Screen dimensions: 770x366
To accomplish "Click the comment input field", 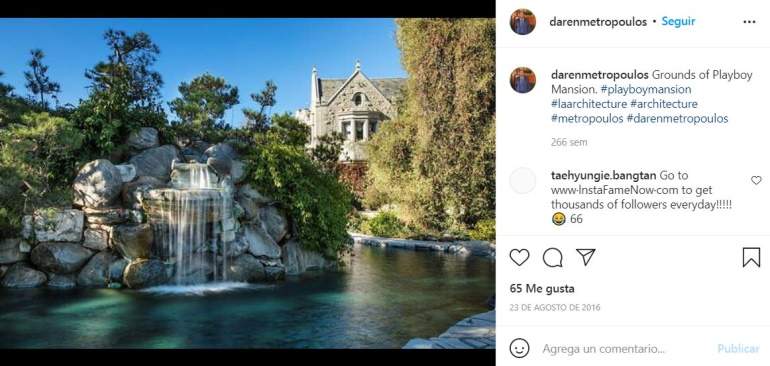I will pyautogui.click(x=624, y=349).
